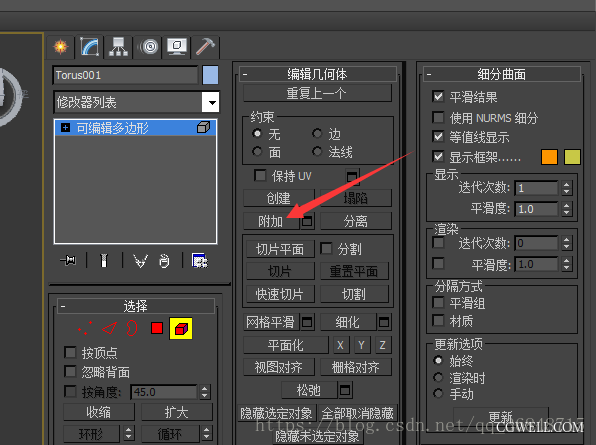
Task: Open the Motion panel tab
Action: coord(148,47)
